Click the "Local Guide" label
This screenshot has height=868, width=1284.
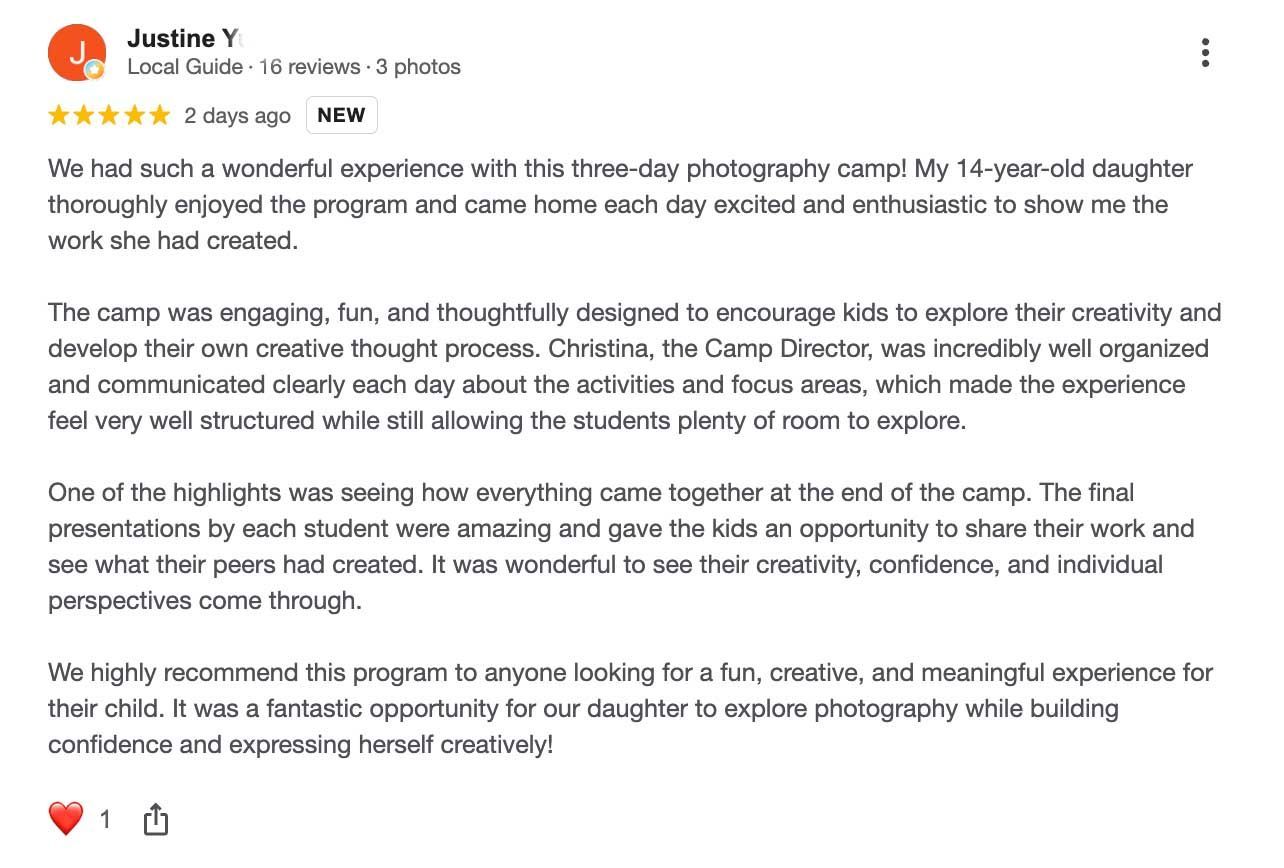click(x=185, y=67)
